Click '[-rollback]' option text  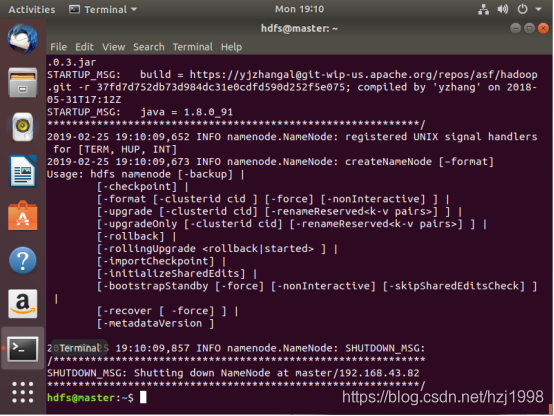(x=131, y=236)
